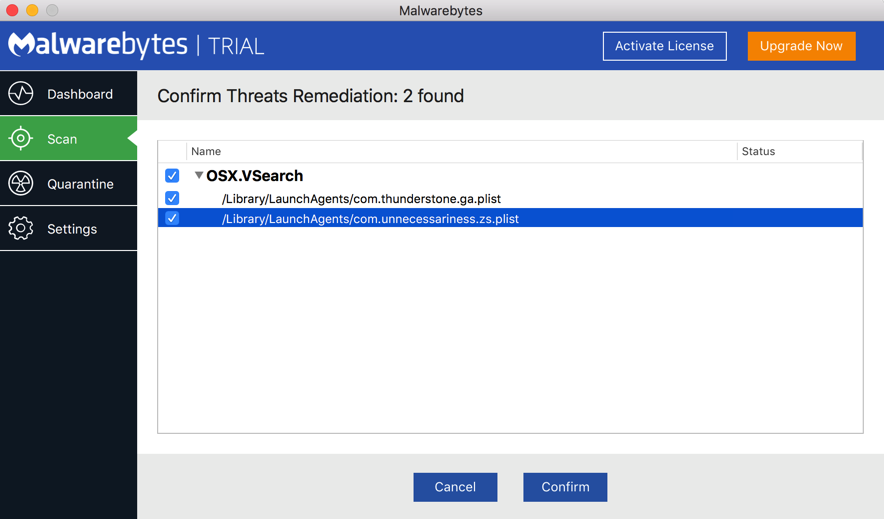Click the orange Upgrade Now button
884x519 pixels.
[x=801, y=46]
